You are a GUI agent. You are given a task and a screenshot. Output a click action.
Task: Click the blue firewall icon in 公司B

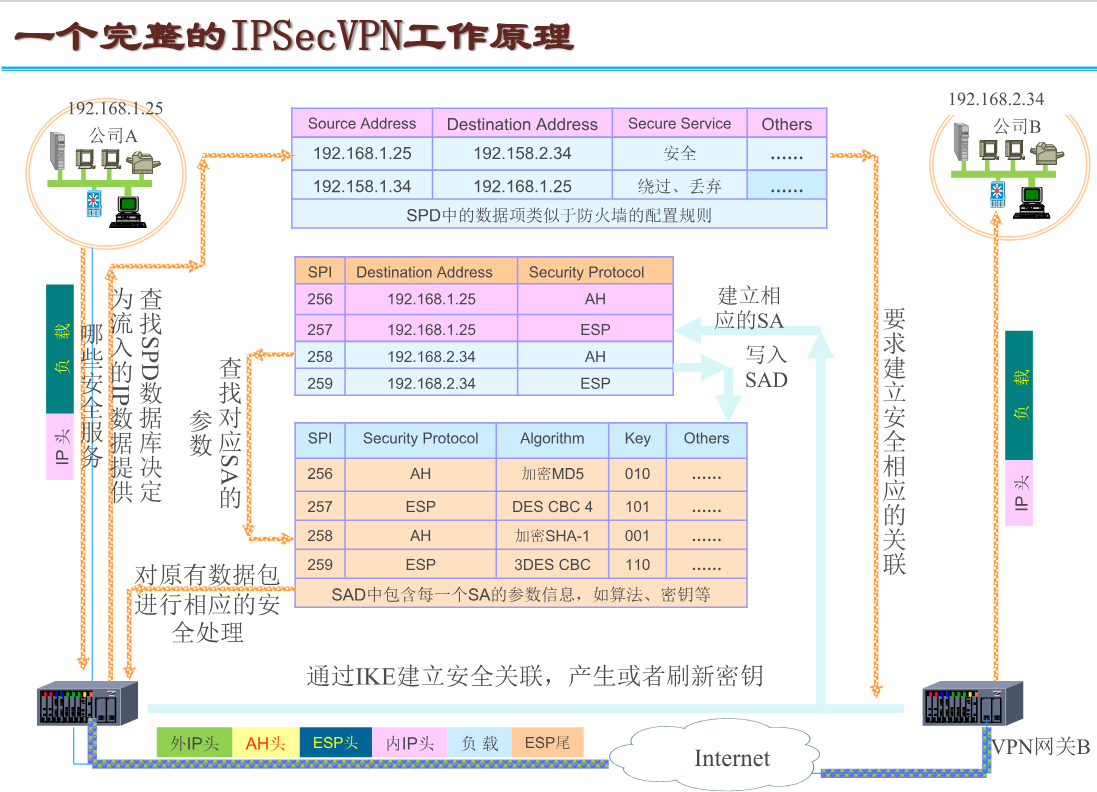(997, 194)
